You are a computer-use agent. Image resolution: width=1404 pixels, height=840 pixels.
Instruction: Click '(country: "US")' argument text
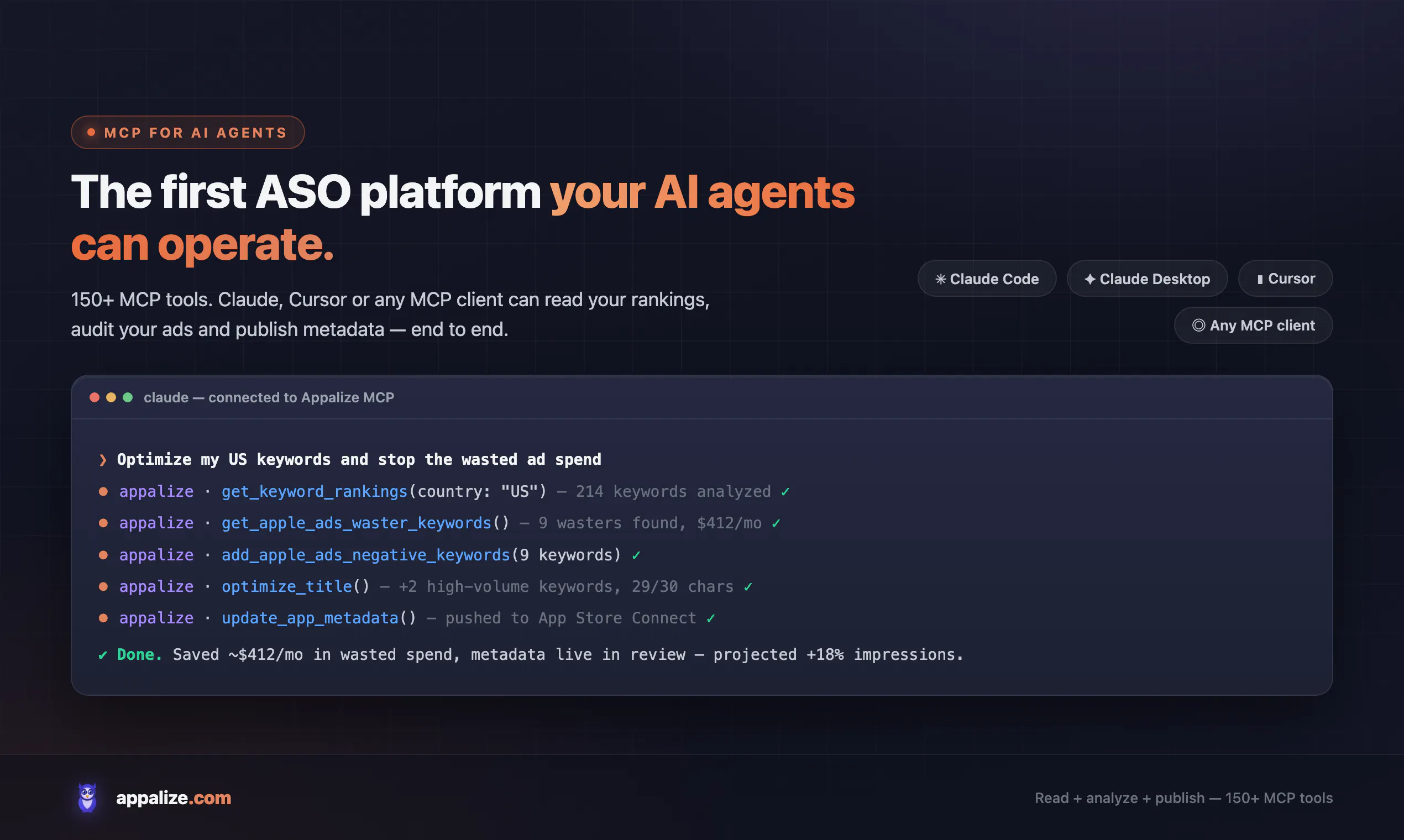coord(477,491)
